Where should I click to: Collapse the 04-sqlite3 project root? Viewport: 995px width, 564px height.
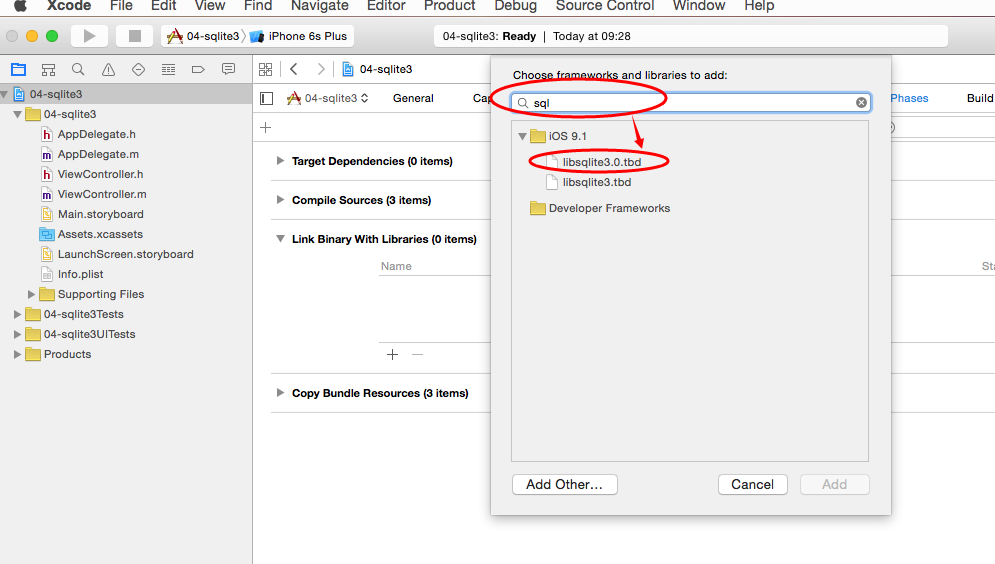(5, 95)
